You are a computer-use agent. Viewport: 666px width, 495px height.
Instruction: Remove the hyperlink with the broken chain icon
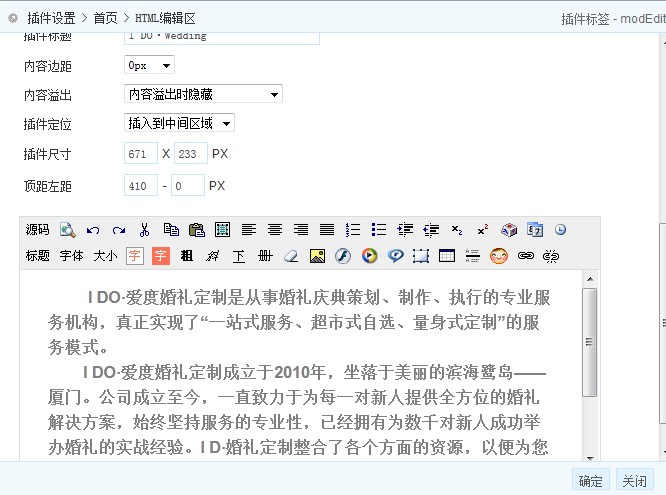point(551,256)
